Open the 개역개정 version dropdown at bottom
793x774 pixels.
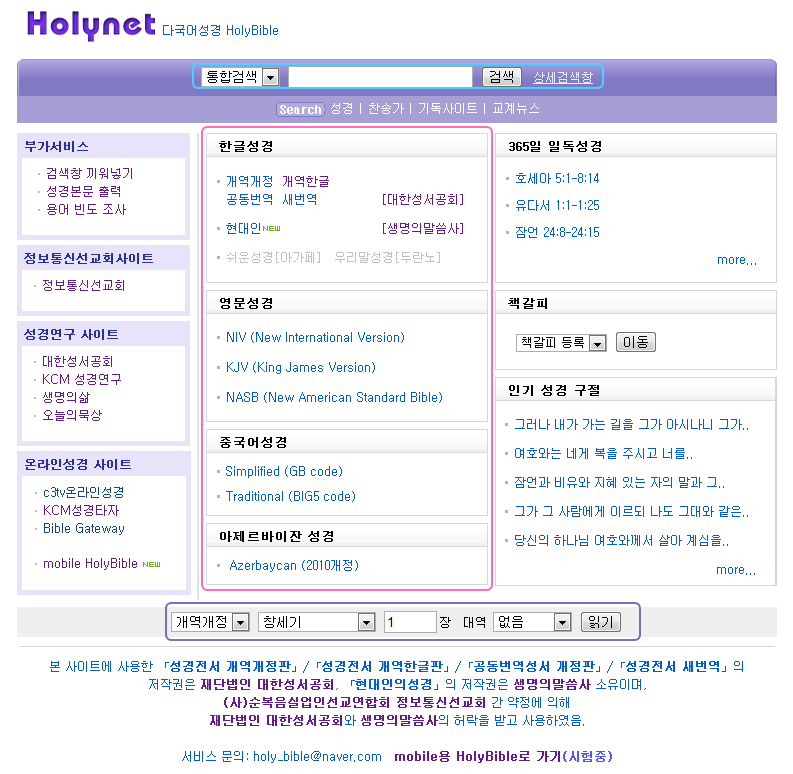(210, 622)
